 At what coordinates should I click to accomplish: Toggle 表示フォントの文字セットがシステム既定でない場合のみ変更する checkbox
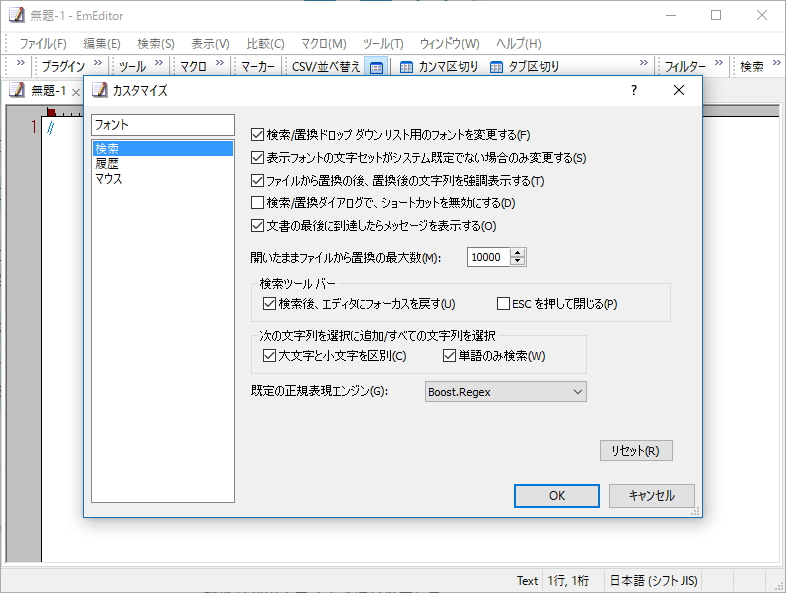[257, 157]
